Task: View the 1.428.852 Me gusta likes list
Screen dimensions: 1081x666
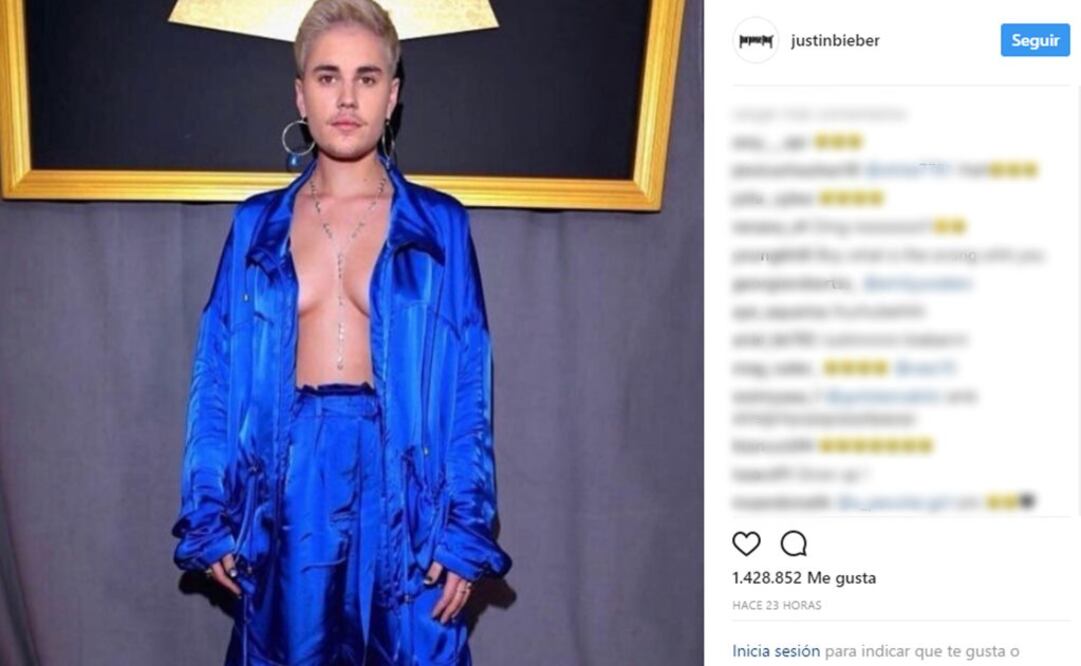Action: tap(804, 578)
